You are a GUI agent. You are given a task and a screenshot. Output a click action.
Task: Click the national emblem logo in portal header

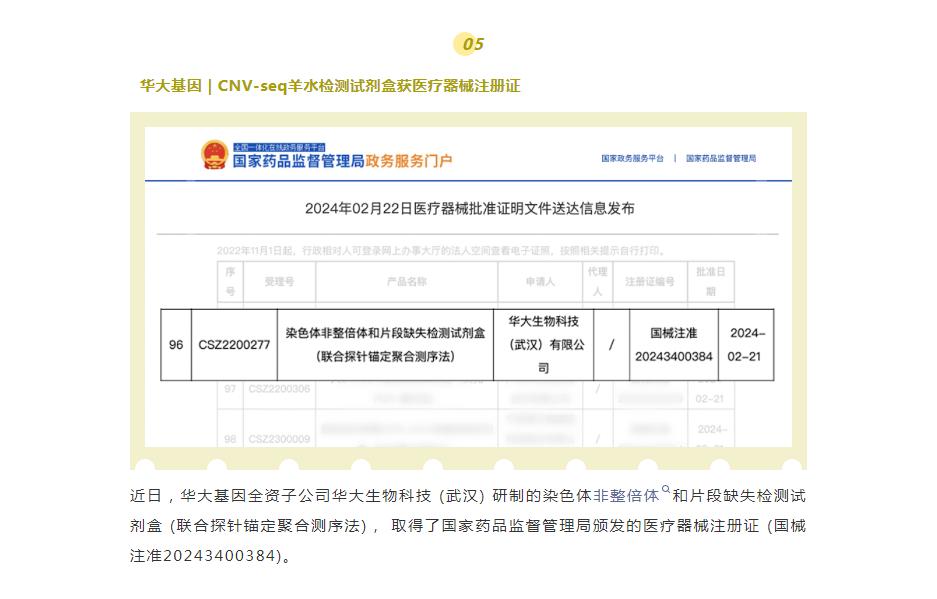pyautogui.click(x=215, y=155)
